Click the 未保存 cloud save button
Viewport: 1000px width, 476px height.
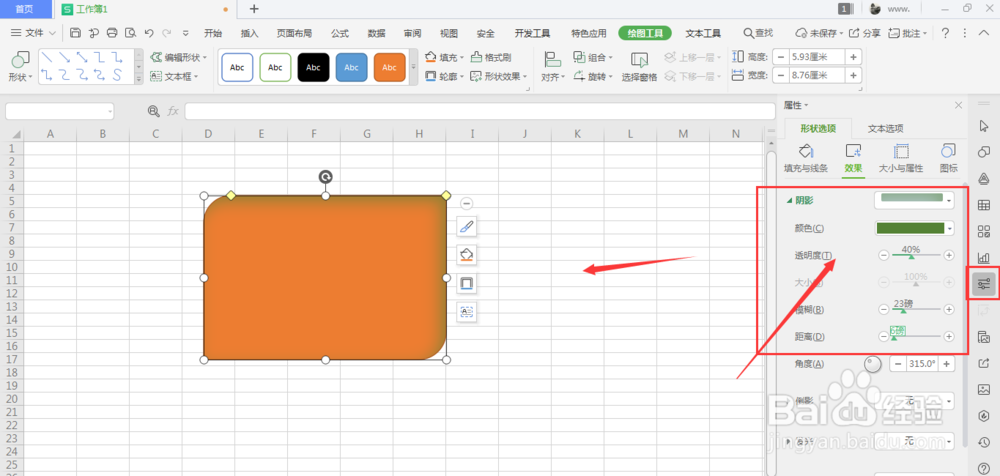pyautogui.click(x=820, y=33)
